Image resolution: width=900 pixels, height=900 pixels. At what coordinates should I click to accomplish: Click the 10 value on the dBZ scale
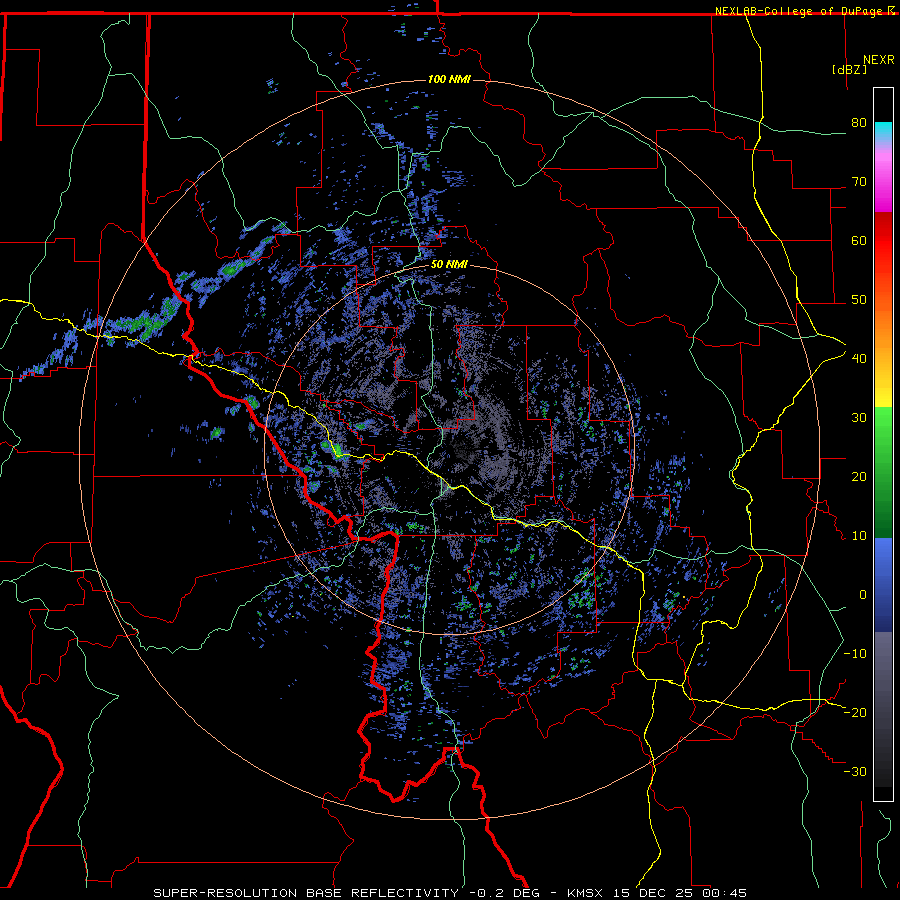(x=859, y=536)
